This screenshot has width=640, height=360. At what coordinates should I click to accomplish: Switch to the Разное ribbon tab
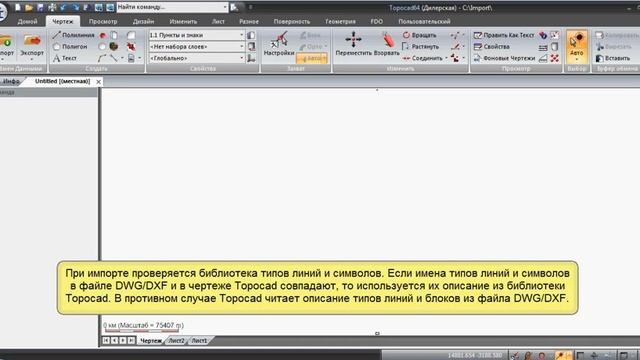249,21
